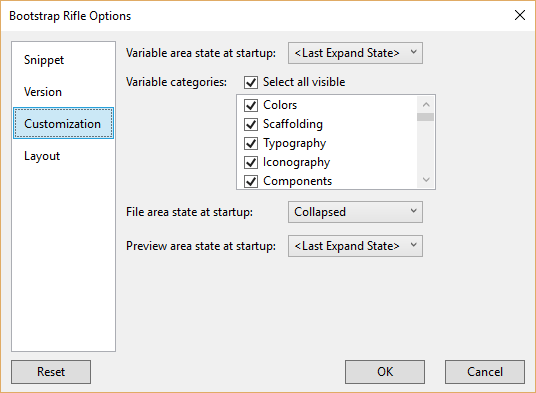Open Variable area state at startup dropdown
The height and width of the screenshot is (393, 536).
pos(355,53)
